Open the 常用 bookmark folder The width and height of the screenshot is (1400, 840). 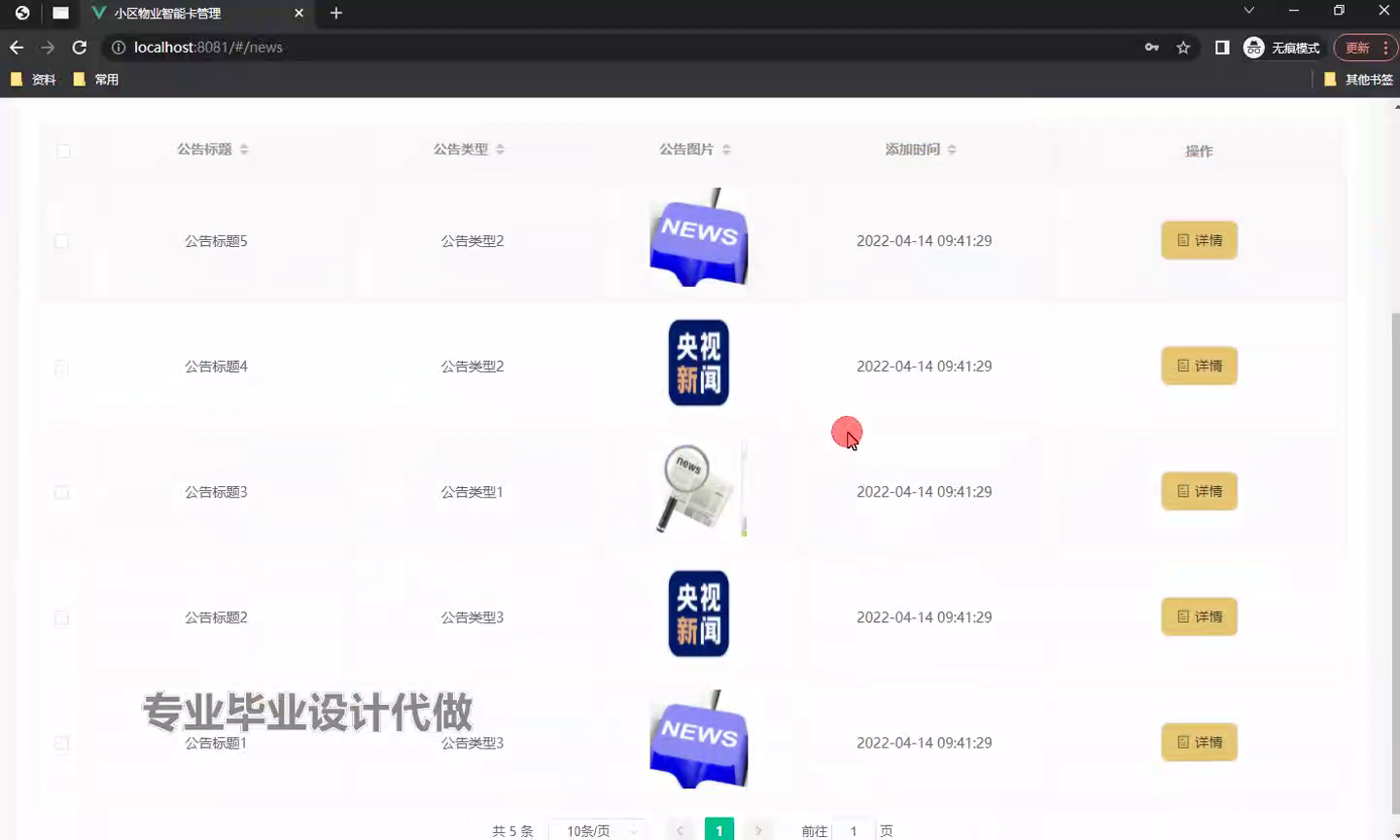[96, 80]
